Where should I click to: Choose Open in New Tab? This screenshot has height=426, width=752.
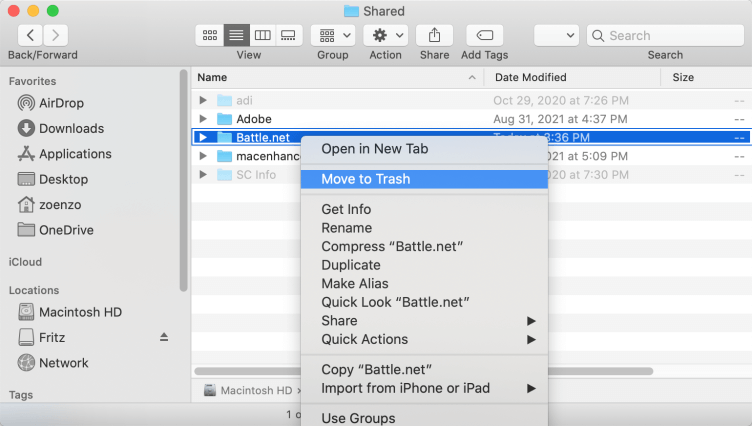point(424,149)
